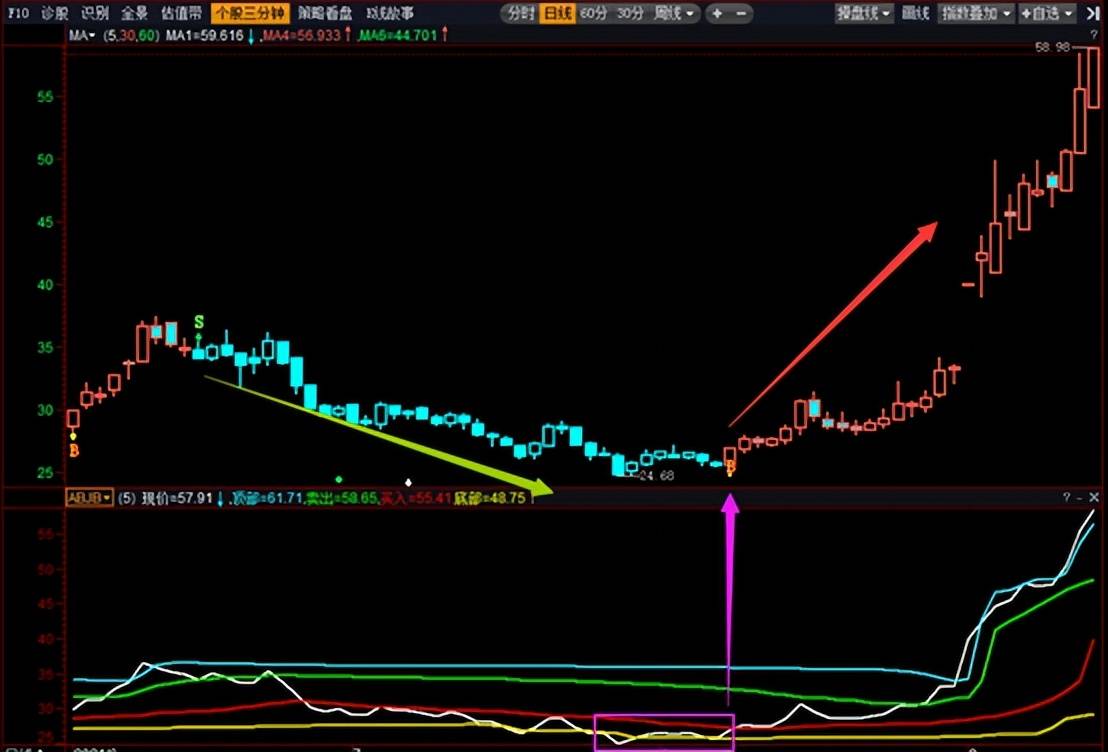Click the B buy marker at chart start
Viewport: 1108px width, 752px height.
pos(73,450)
